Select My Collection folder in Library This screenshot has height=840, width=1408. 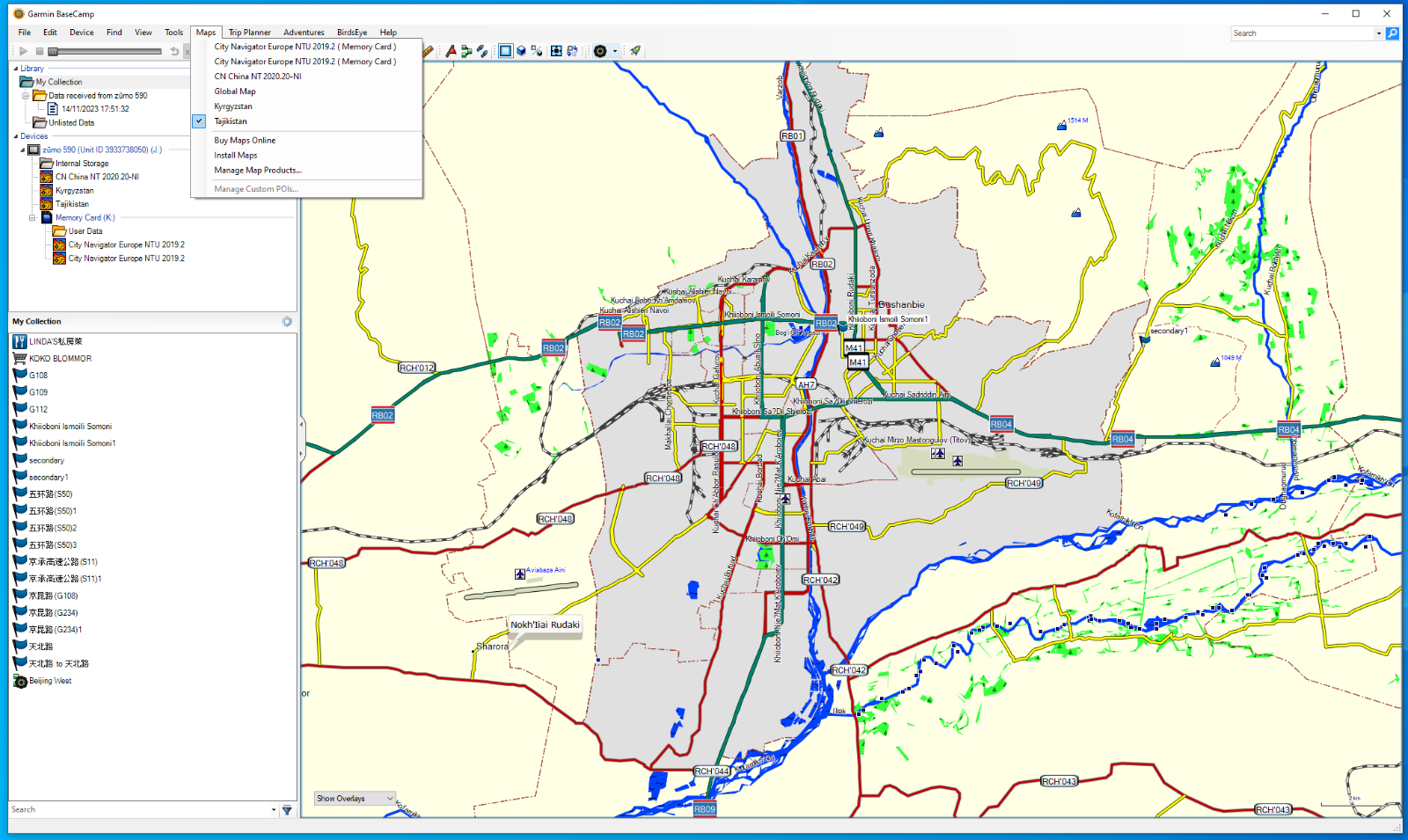(51, 82)
